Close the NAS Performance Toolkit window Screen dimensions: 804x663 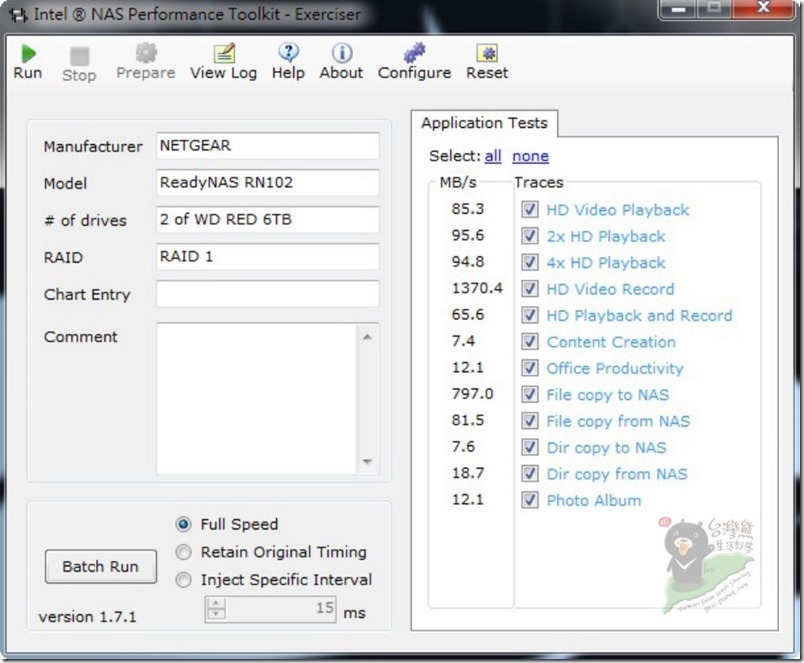coord(763,9)
